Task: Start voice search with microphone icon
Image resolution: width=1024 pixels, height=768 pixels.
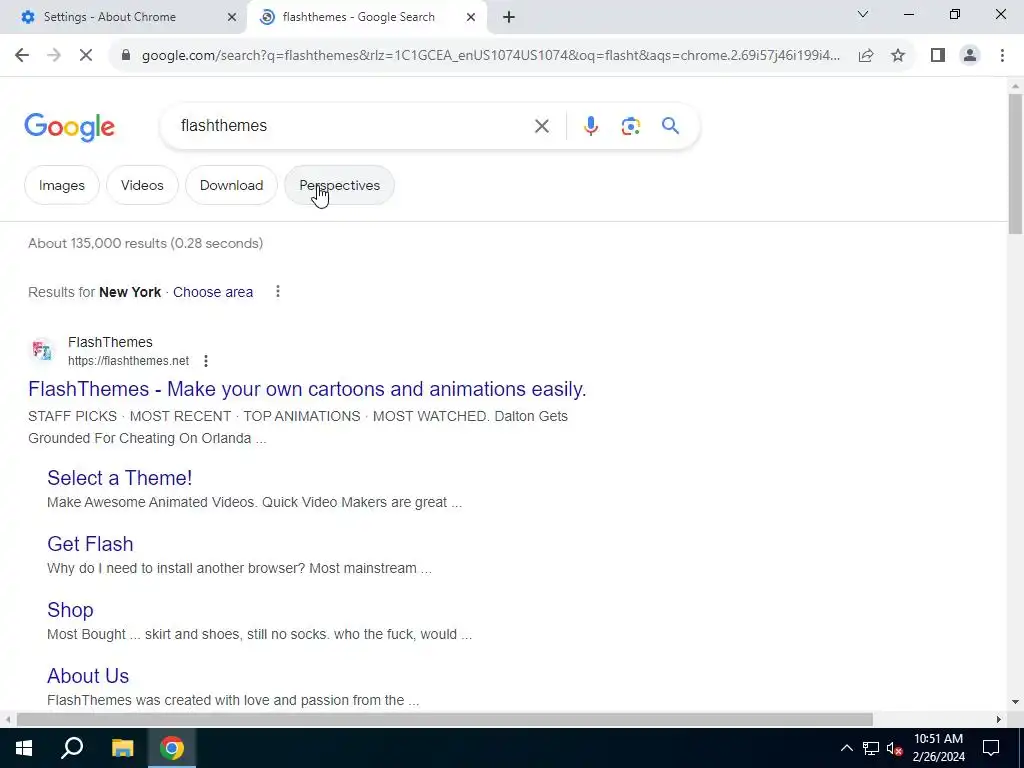Action: pyautogui.click(x=590, y=126)
